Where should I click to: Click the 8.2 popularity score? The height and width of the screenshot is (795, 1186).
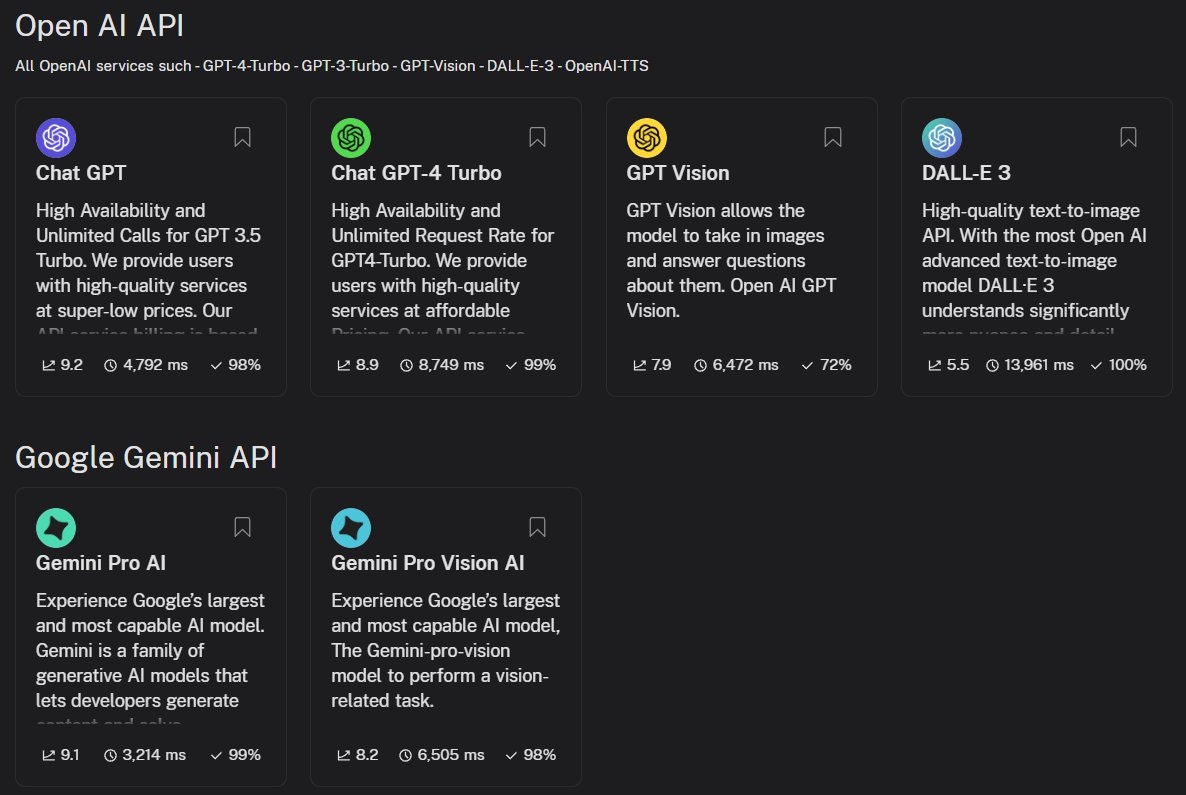(x=367, y=754)
